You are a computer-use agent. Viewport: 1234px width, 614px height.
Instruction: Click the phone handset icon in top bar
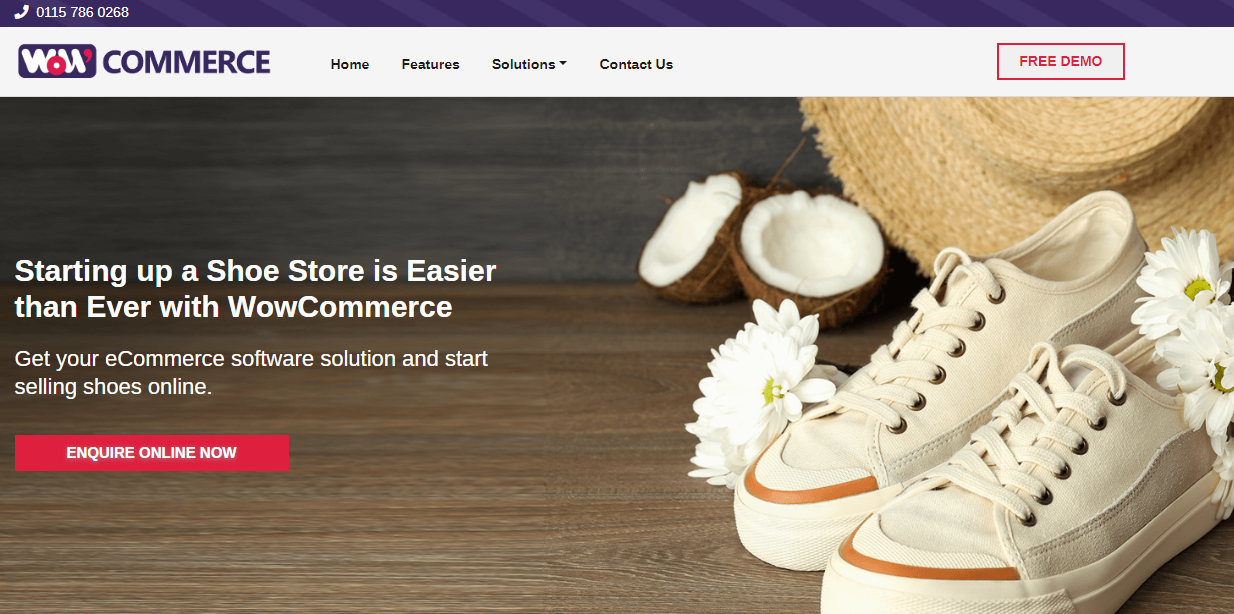(22, 13)
